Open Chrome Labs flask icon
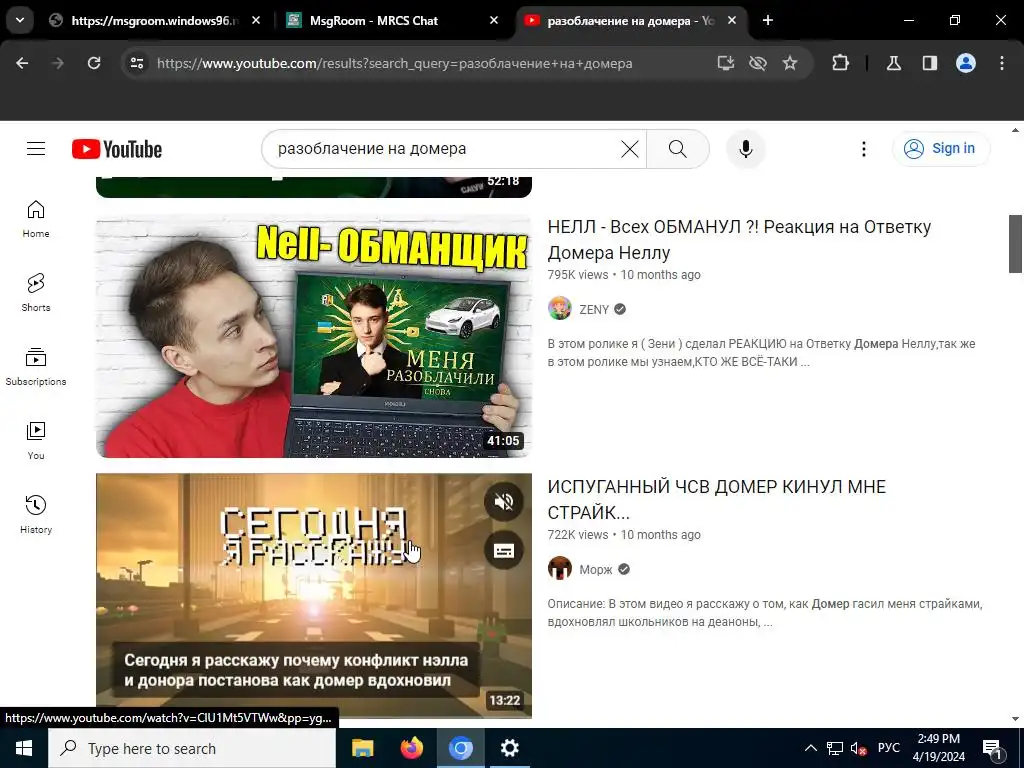This screenshot has width=1024, height=768. [x=894, y=63]
